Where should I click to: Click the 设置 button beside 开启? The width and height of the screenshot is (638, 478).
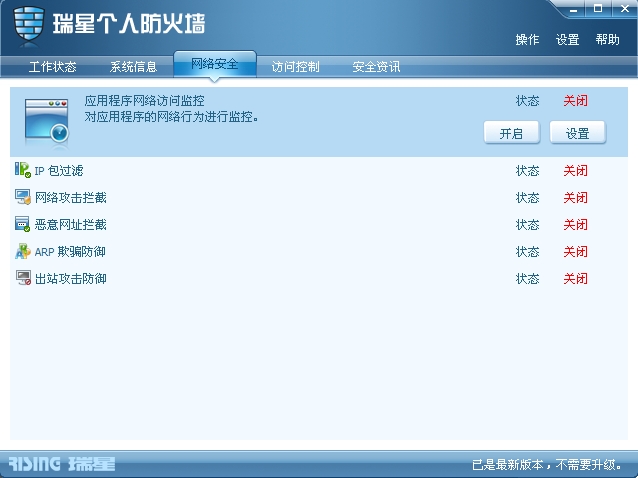[x=578, y=133]
